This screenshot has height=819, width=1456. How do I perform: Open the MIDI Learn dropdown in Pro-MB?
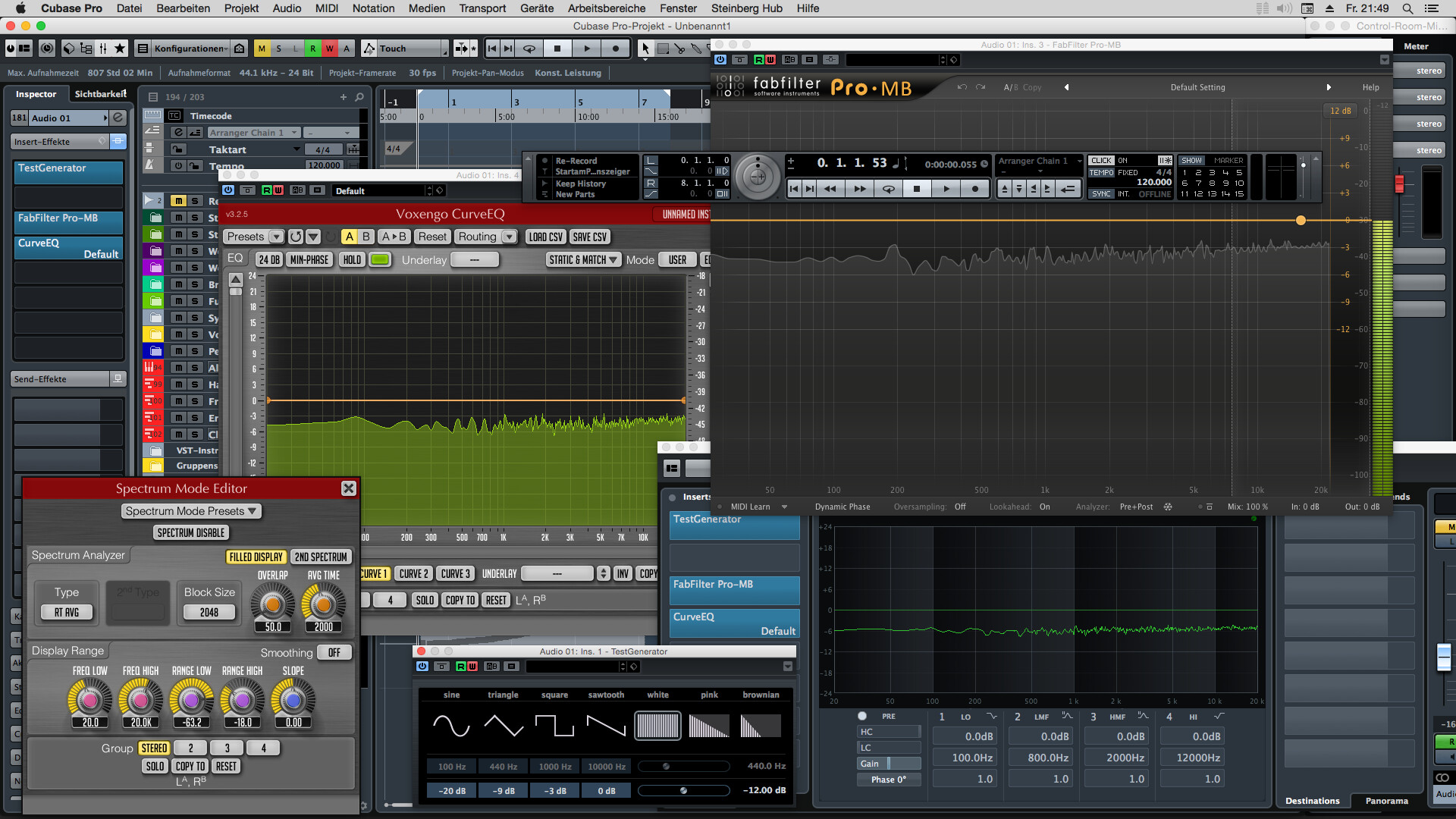point(759,507)
